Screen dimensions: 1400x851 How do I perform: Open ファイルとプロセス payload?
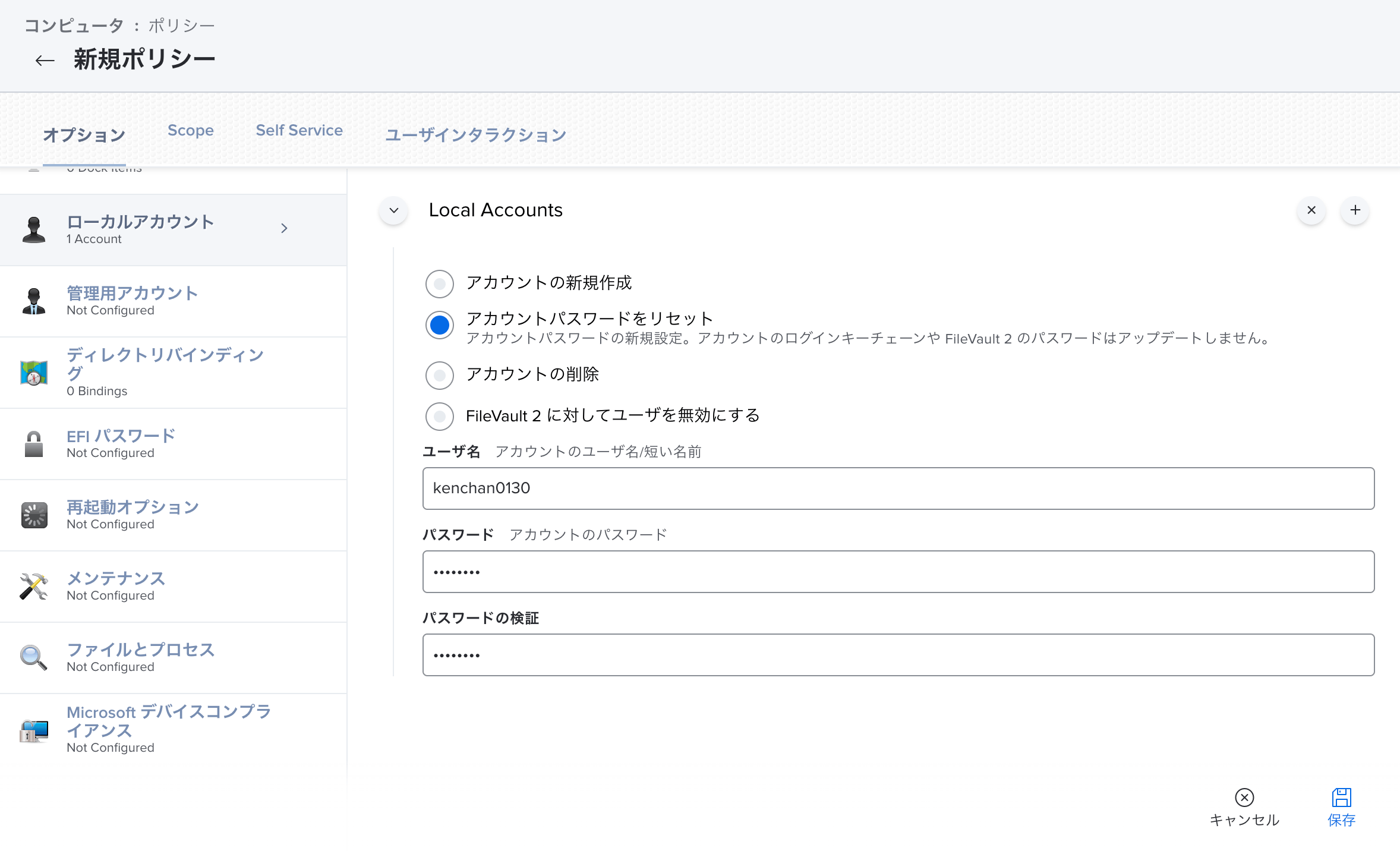(x=174, y=658)
